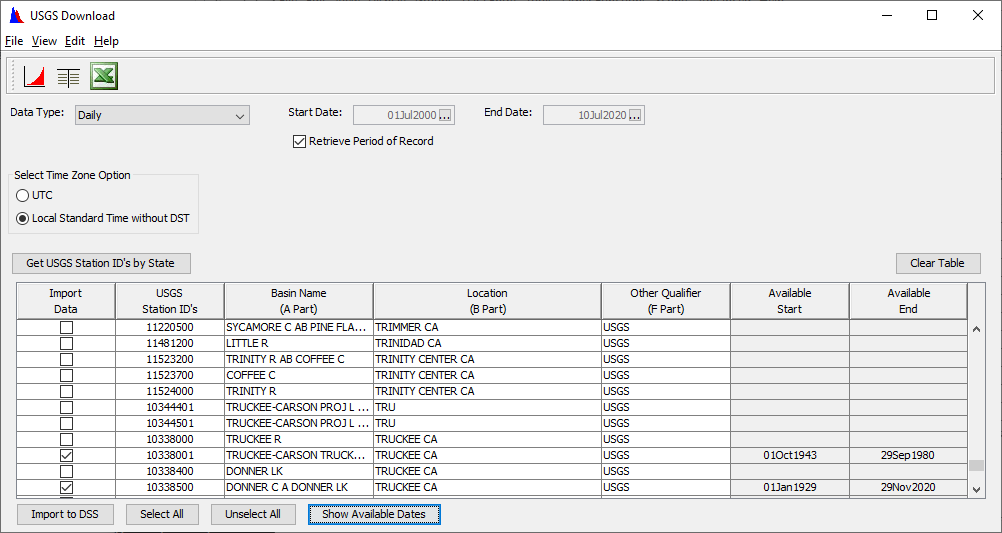Click Get USGS Station ID's by State
This screenshot has height=533, width=1002.
[x=101, y=264]
